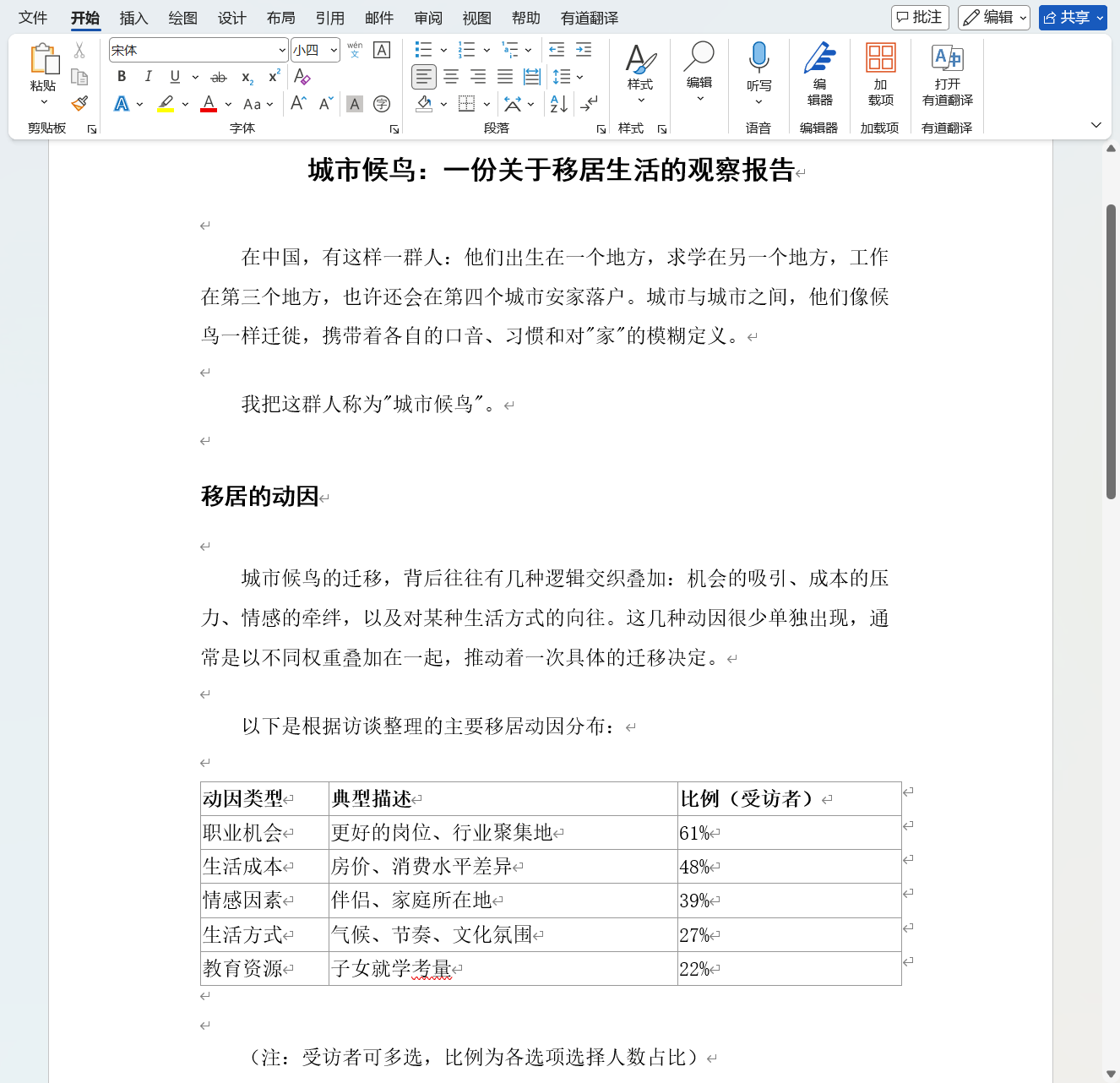The image size is (1120, 1083).
Task: Activate the Format Painter tool
Action: tap(79, 103)
